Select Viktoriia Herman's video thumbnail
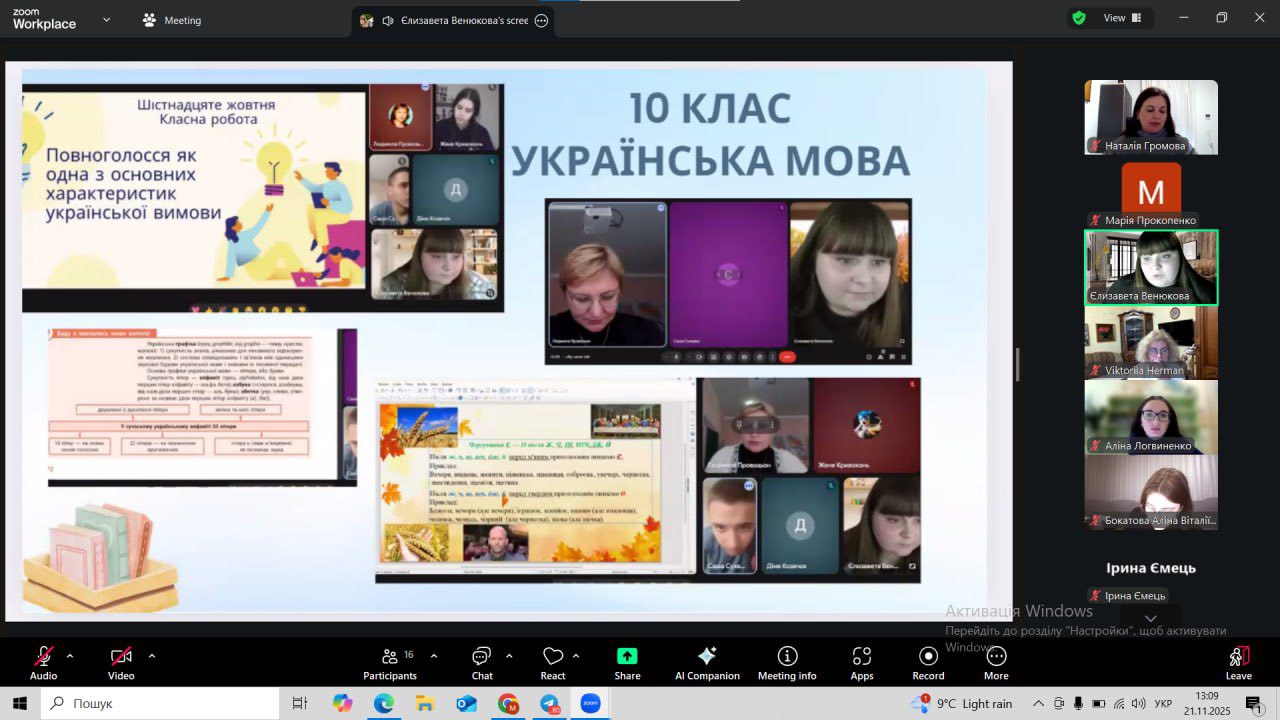Screen dimensions: 1280x720 tap(1151, 342)
